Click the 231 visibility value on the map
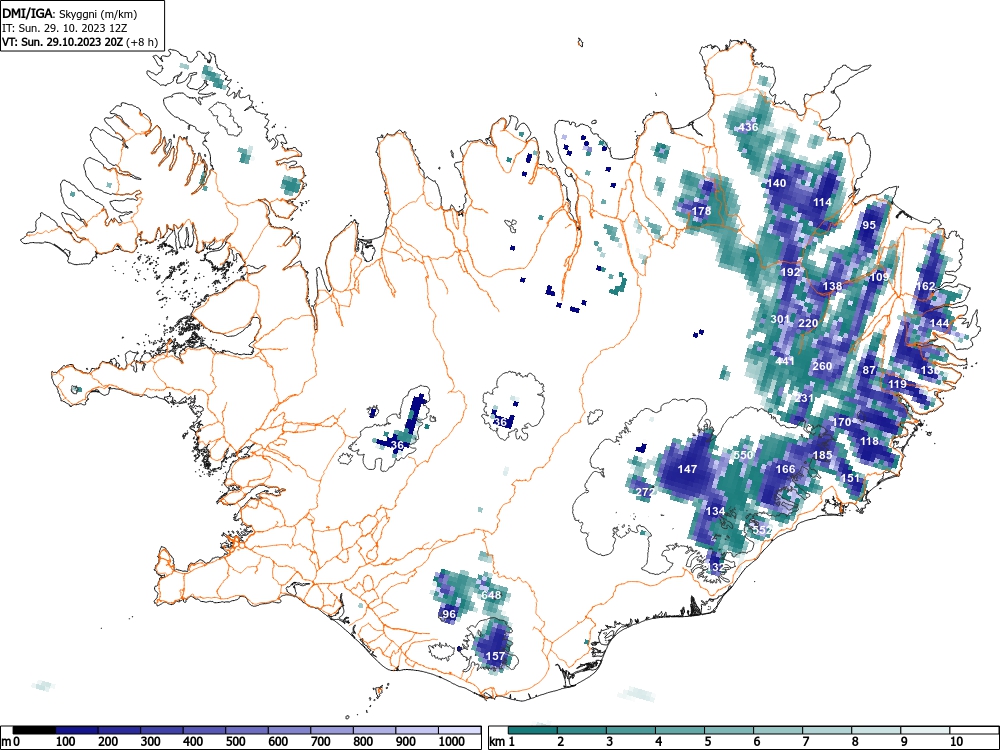 [x=804, y=398]
